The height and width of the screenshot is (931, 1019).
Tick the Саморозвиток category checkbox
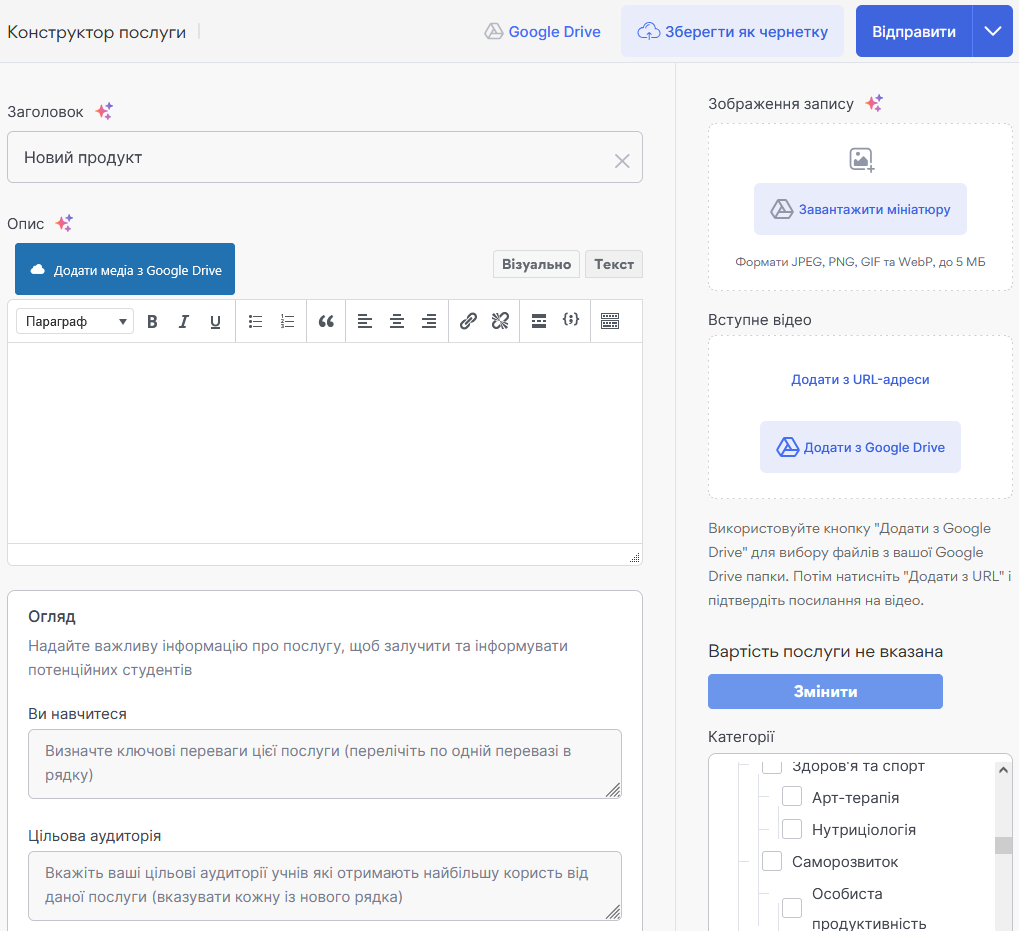click(772, 861)
